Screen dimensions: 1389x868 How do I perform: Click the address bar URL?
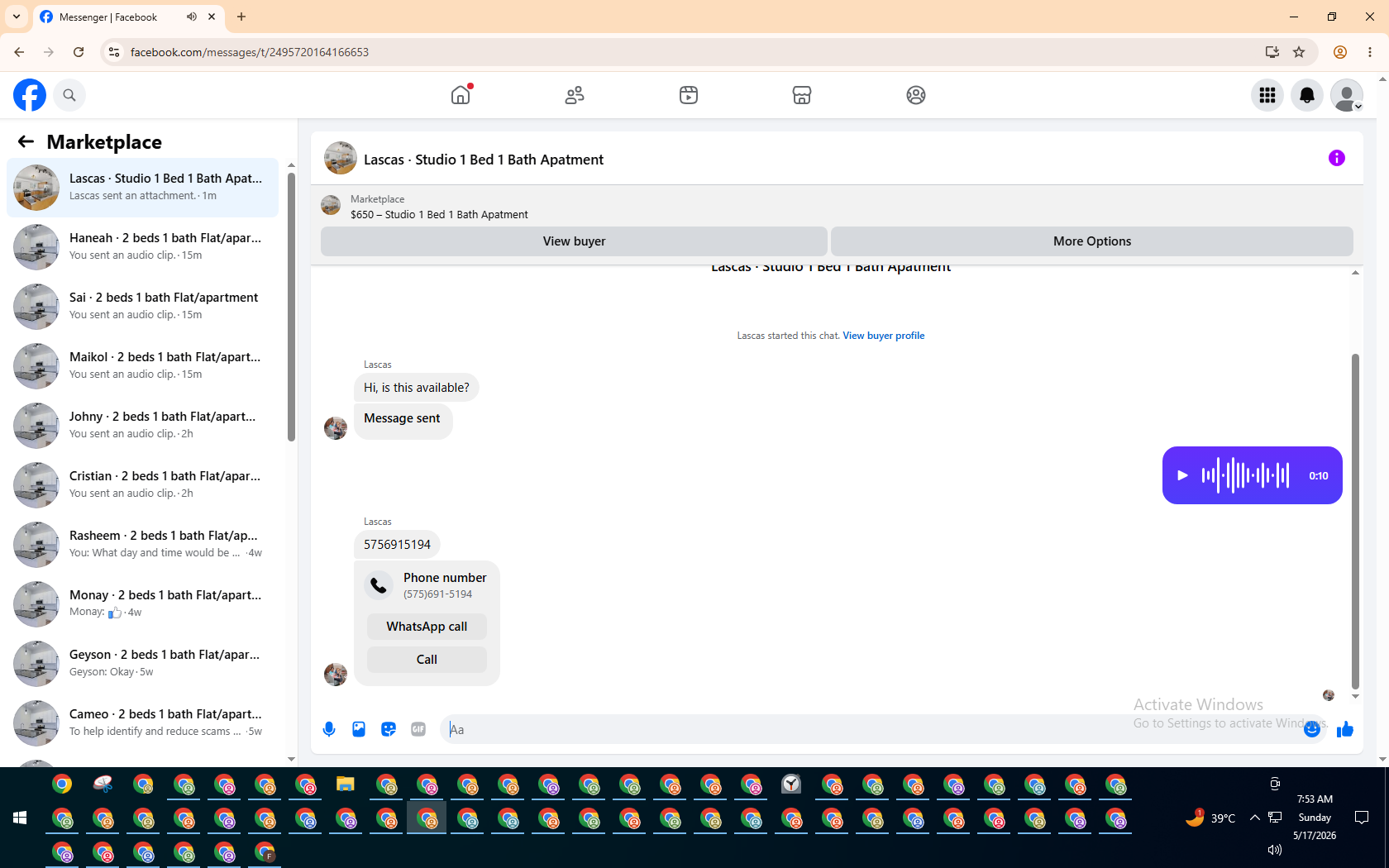(250, 52)
